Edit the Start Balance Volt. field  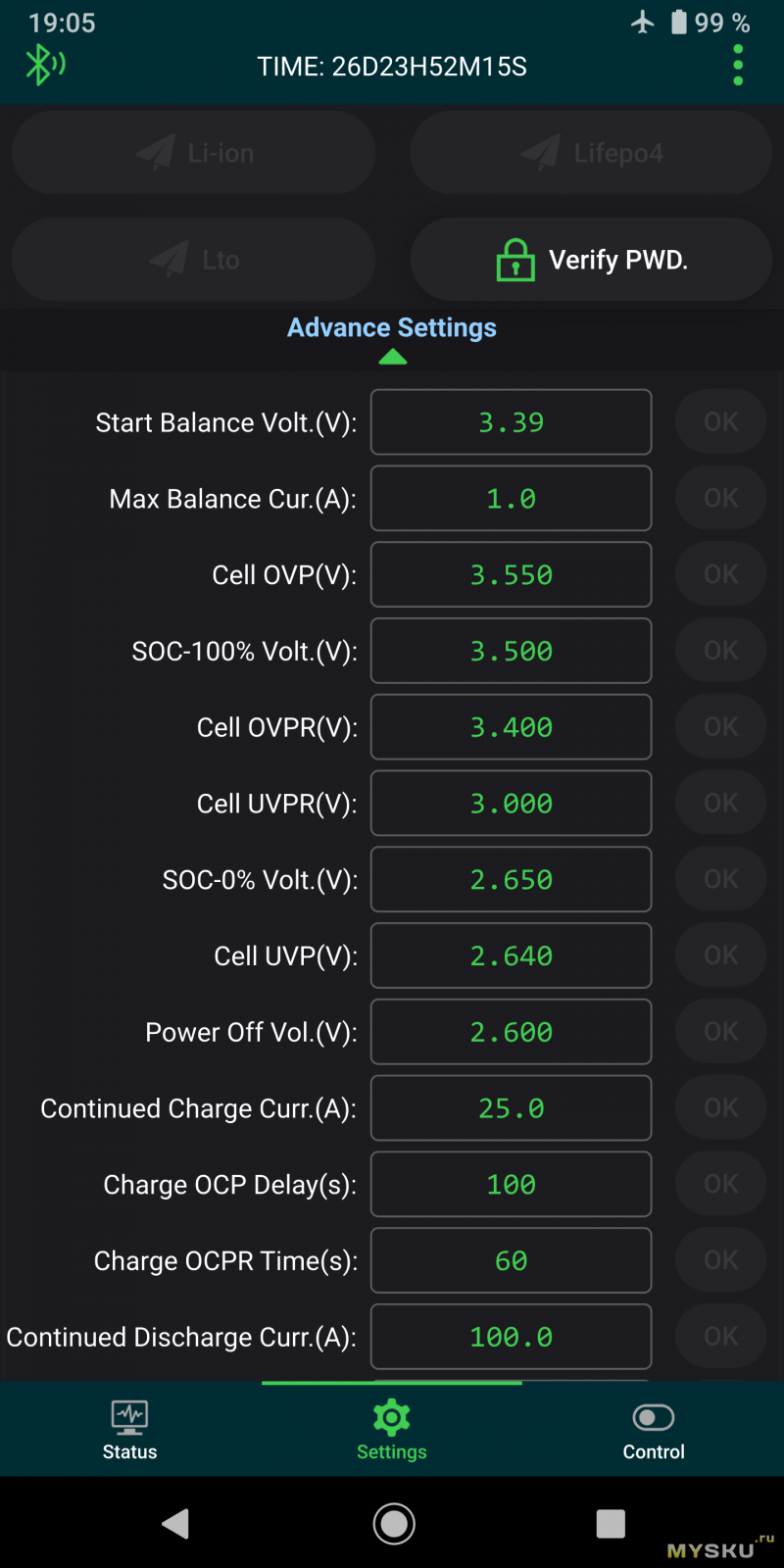[511, 422]
